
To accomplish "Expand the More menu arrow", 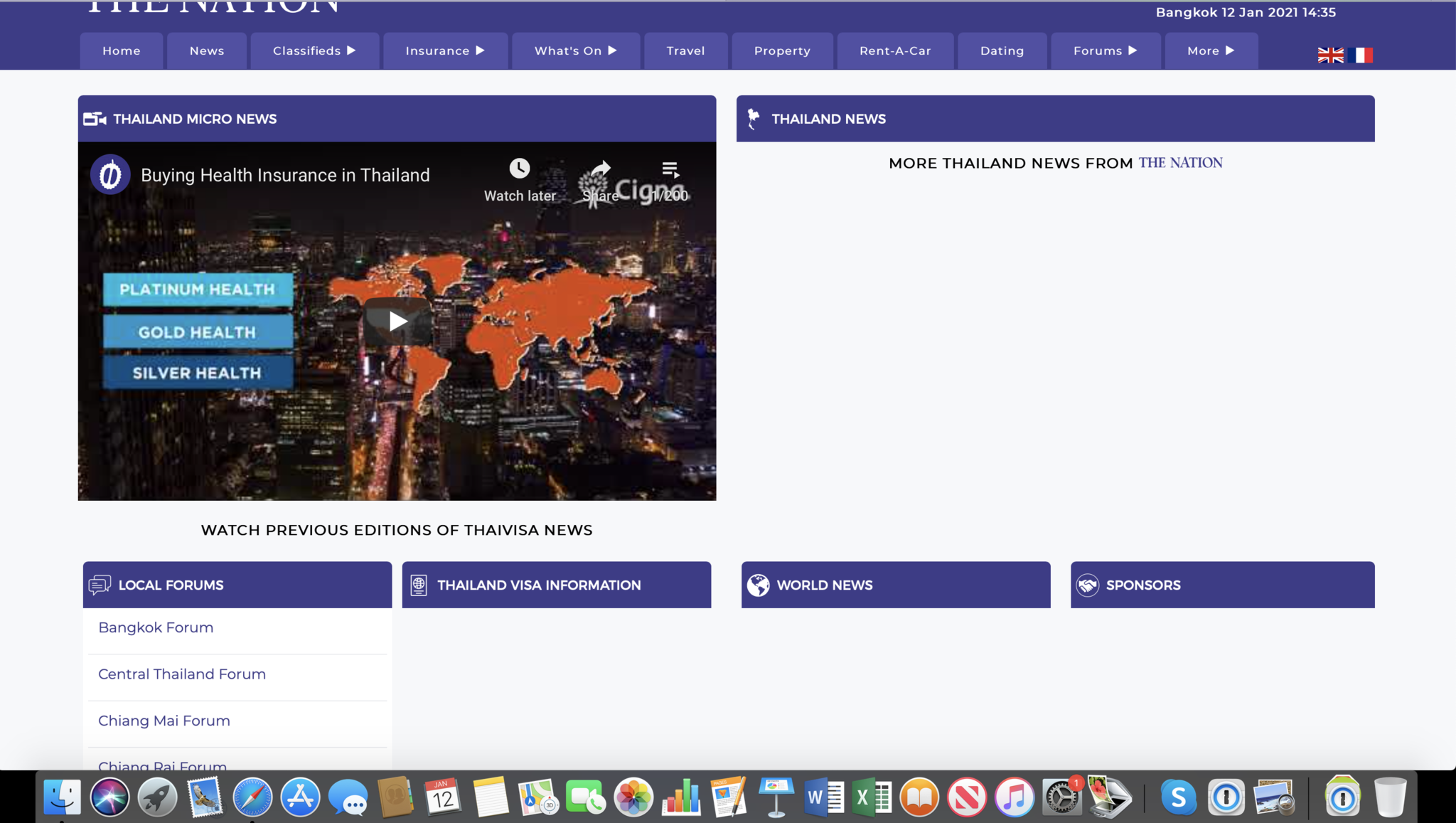I will click(1230, 51).
